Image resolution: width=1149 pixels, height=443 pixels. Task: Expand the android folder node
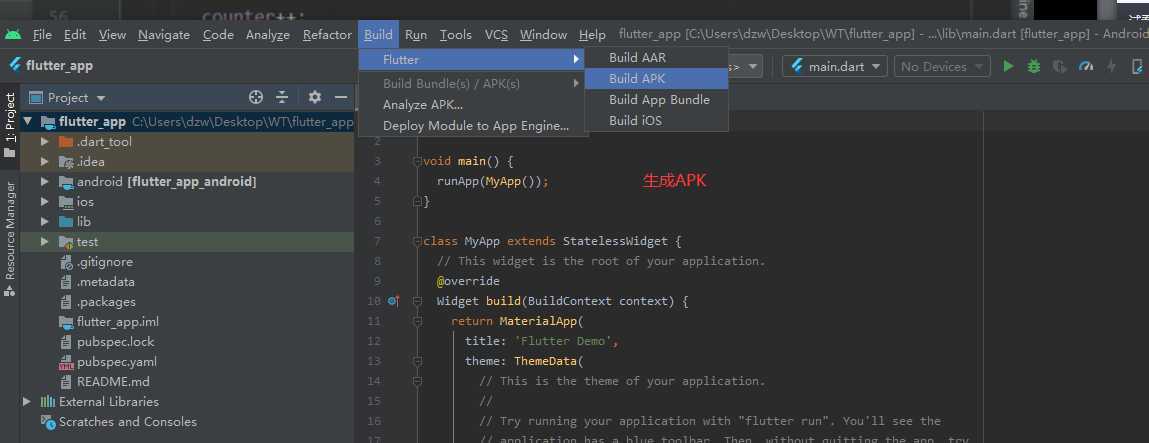(x=45, y=182)
